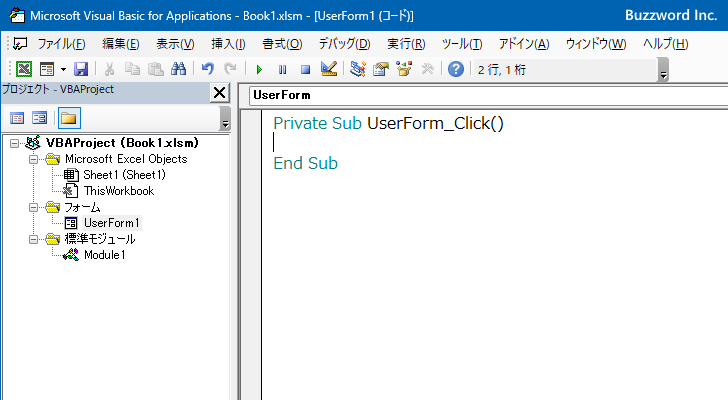This screenshot has width=728, height=400.
Task: Click the Find binoculars icon
Action: (x=179, y=69)
